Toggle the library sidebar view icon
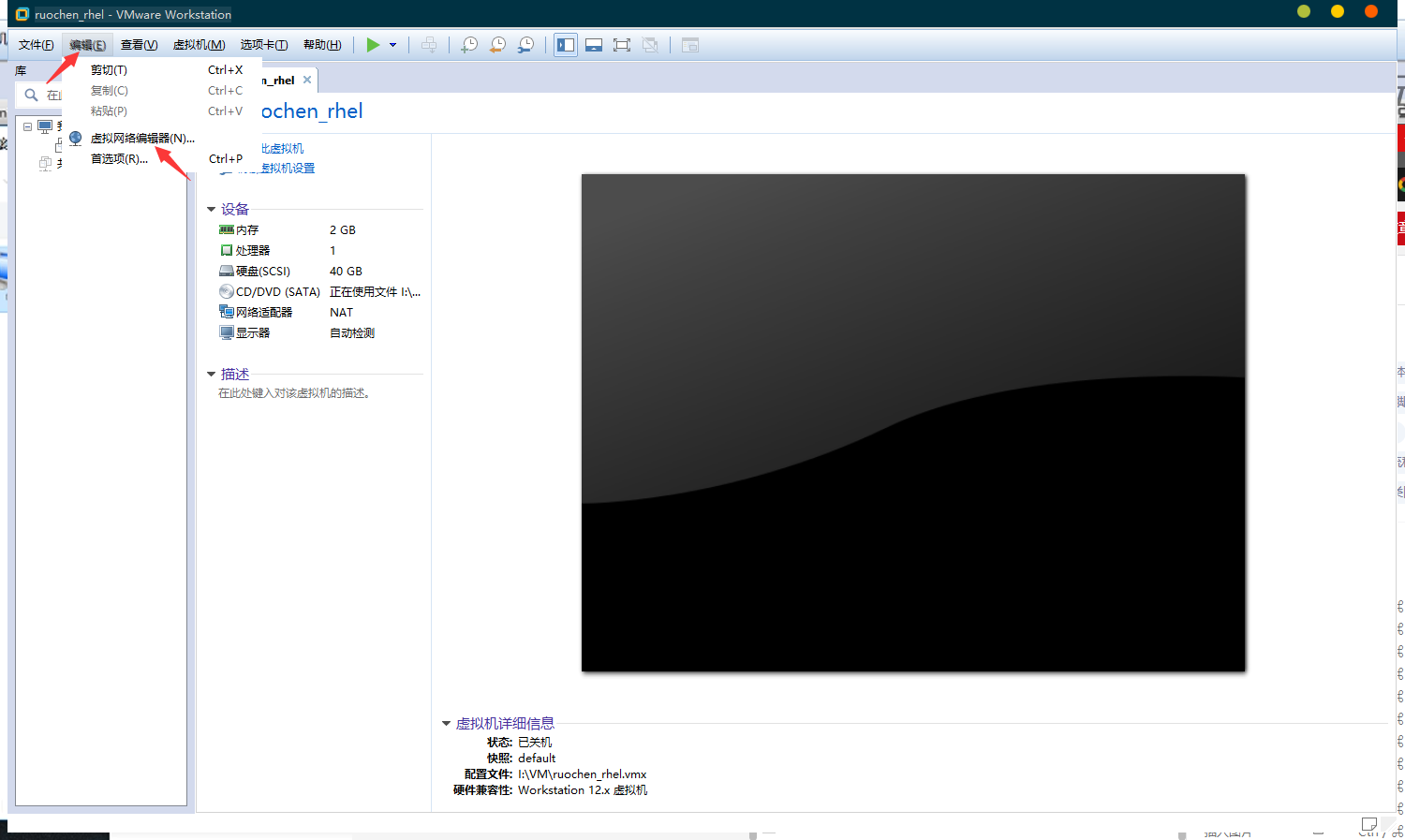 point(566,45)
